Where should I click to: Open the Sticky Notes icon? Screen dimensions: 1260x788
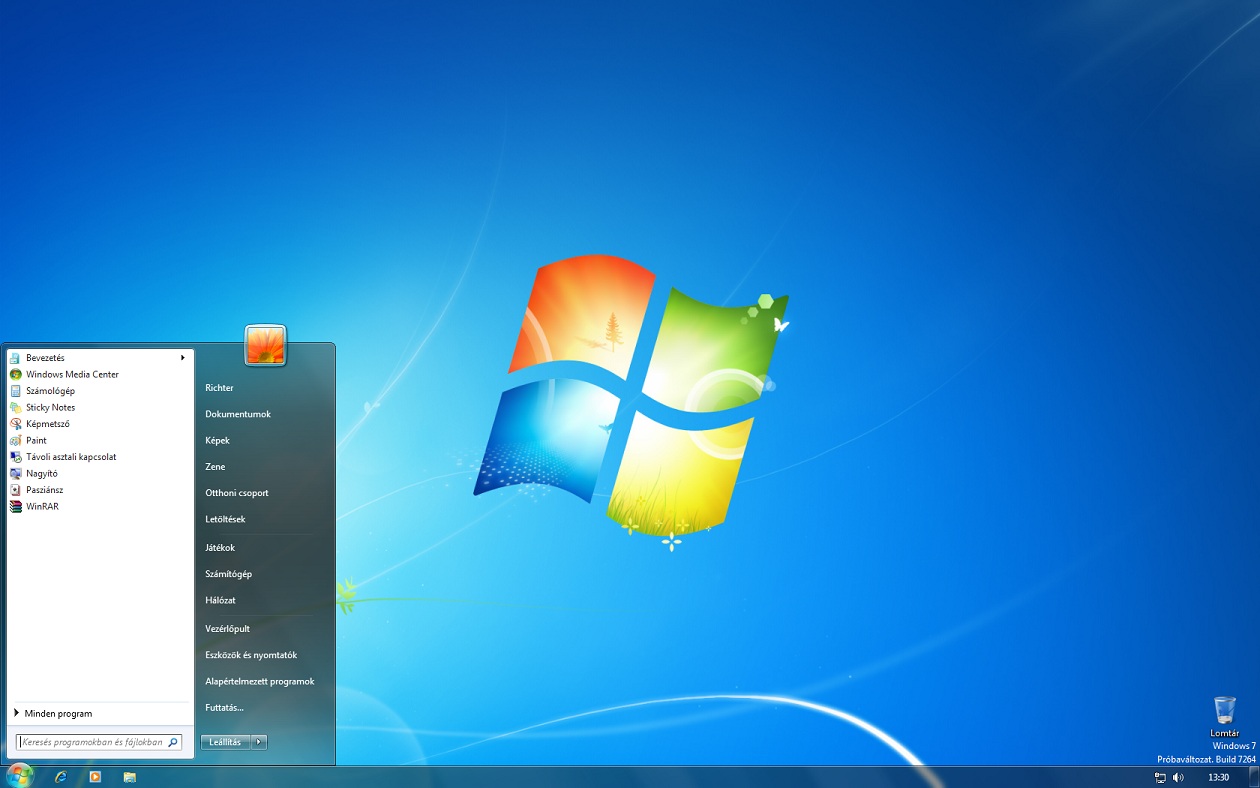16,407
